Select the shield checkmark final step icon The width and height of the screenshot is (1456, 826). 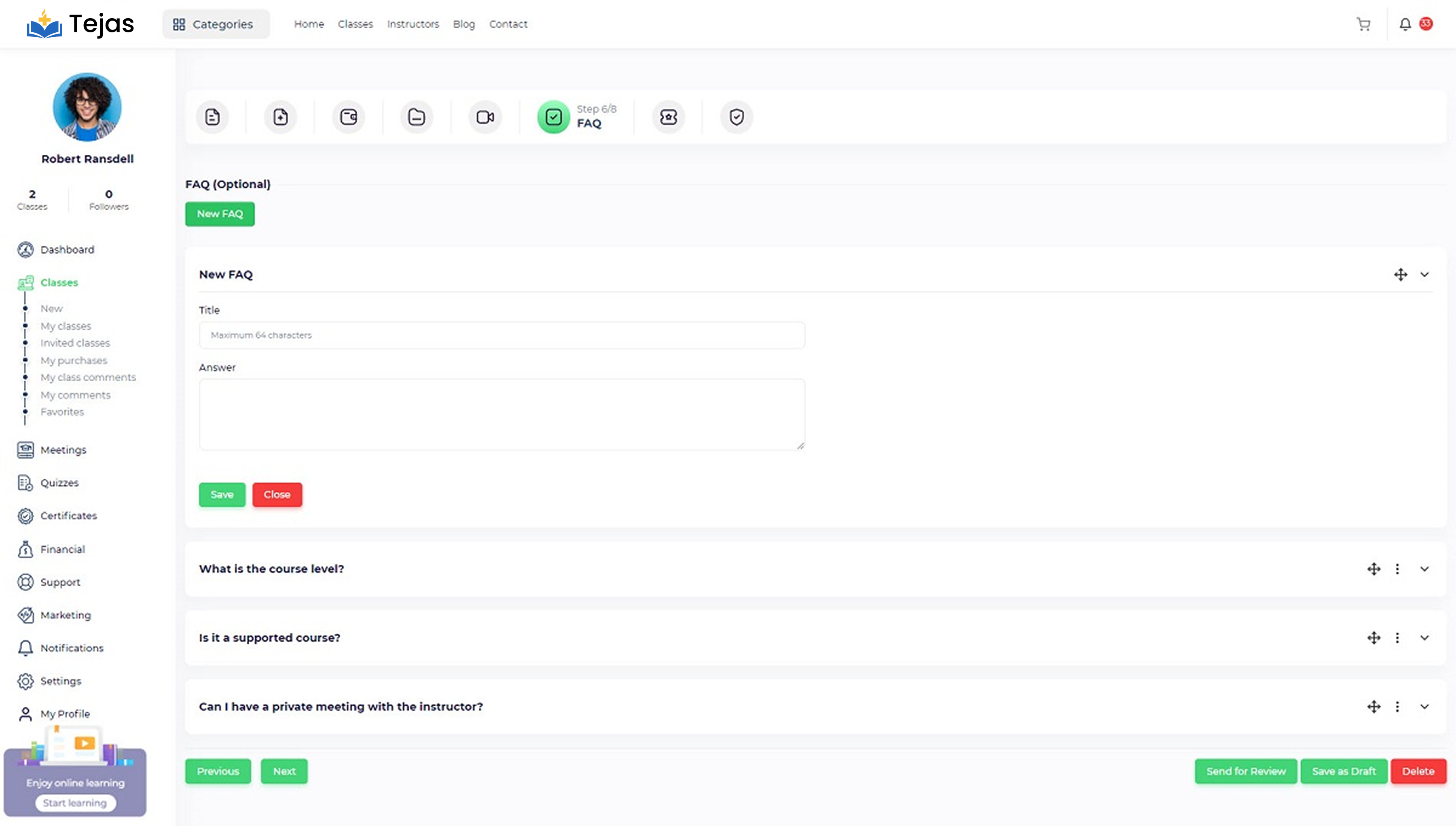coord(736,117)
